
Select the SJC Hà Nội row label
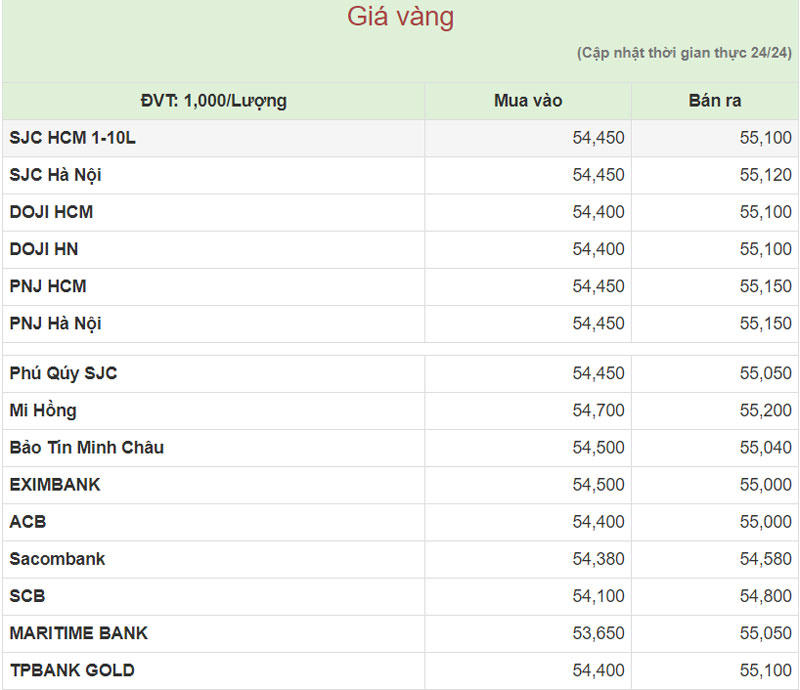tap(55, 175)
